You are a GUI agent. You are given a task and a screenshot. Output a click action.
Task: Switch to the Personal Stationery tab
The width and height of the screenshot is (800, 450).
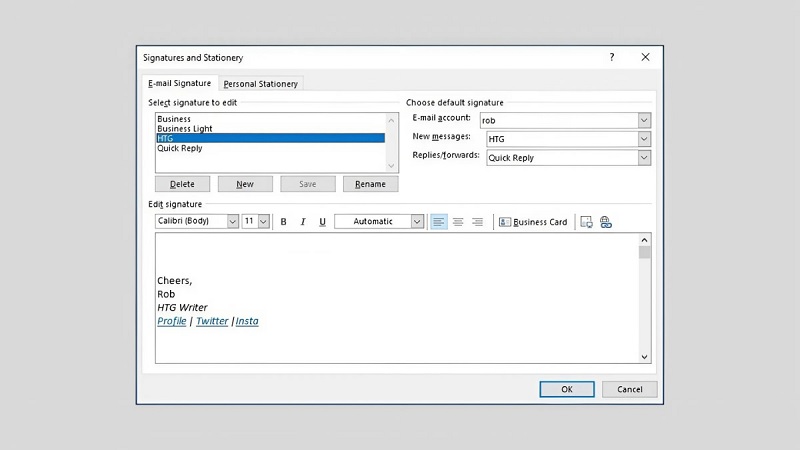[261, 84]
